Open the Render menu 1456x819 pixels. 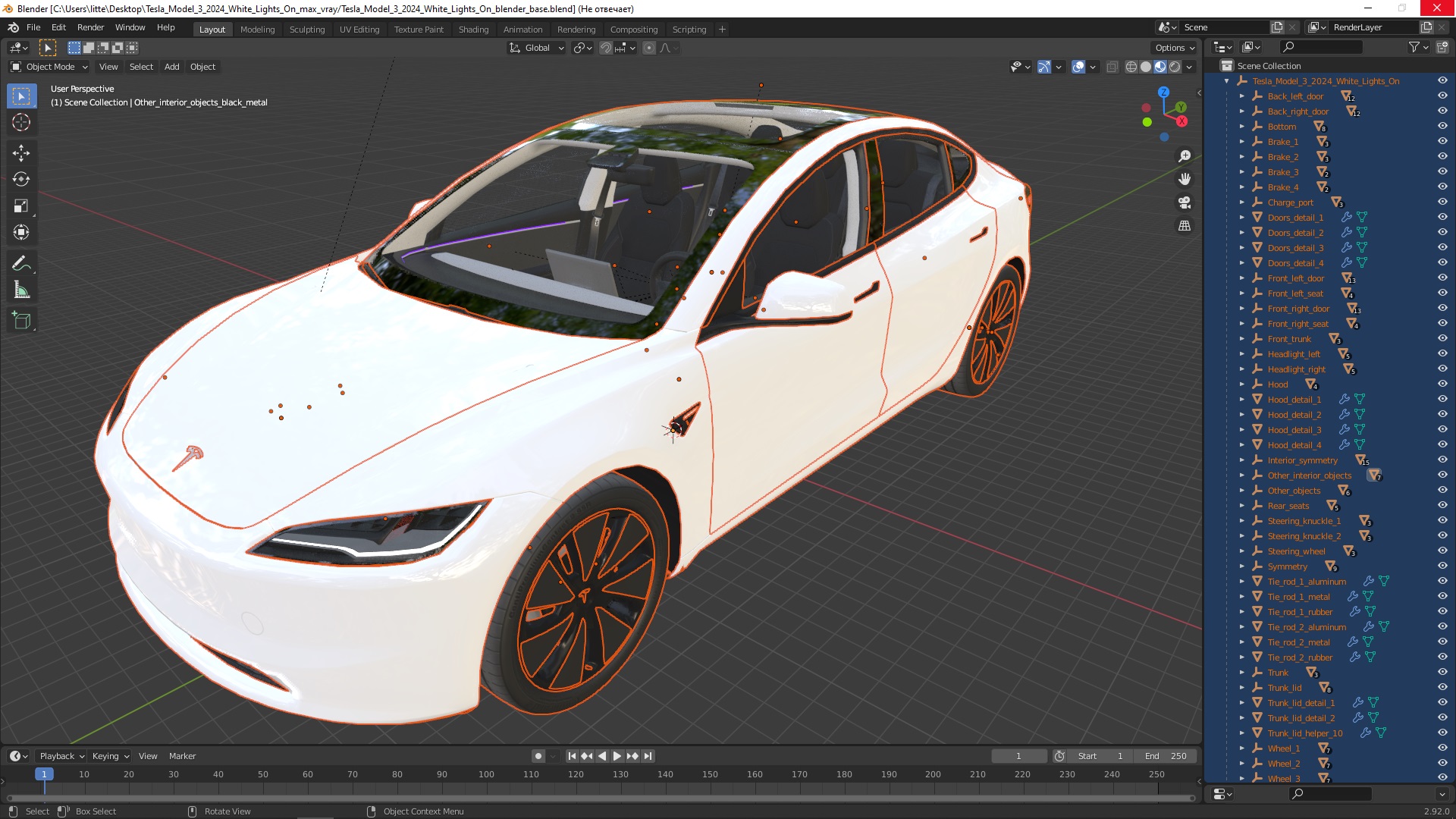pyautogui.click(x=90, y=27)
